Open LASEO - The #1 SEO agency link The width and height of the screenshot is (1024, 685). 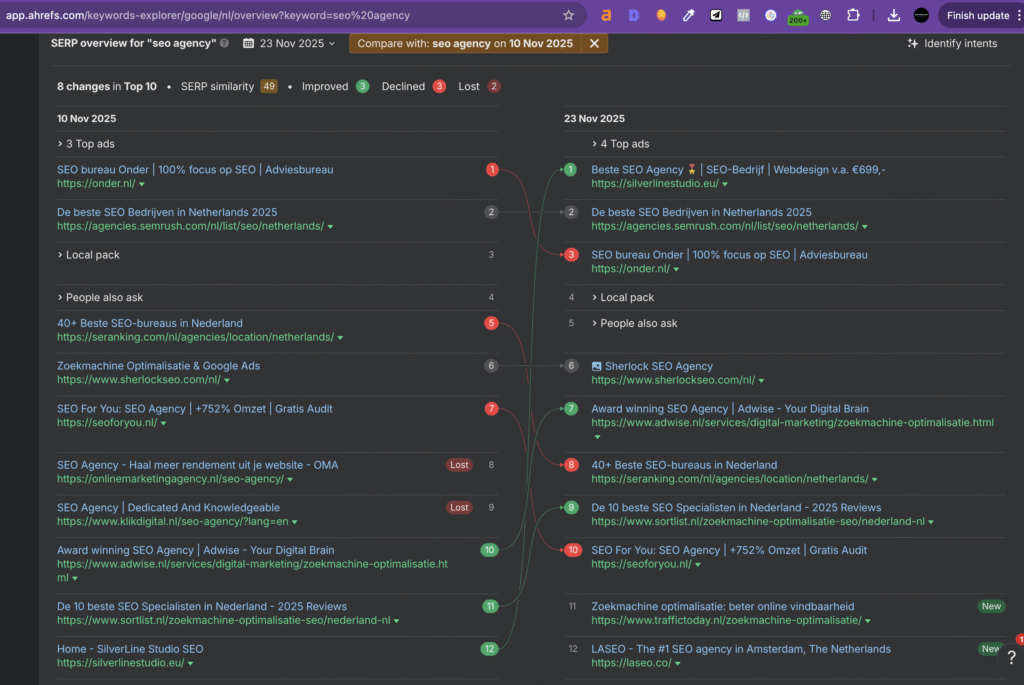740,649
